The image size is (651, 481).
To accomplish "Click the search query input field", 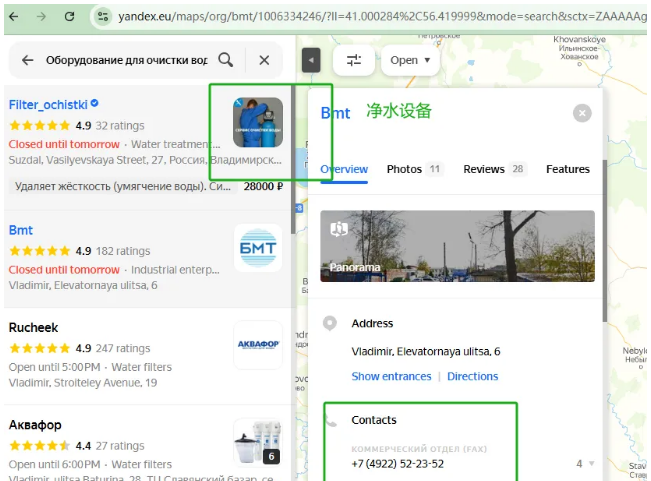I will [x=127, y=60].
